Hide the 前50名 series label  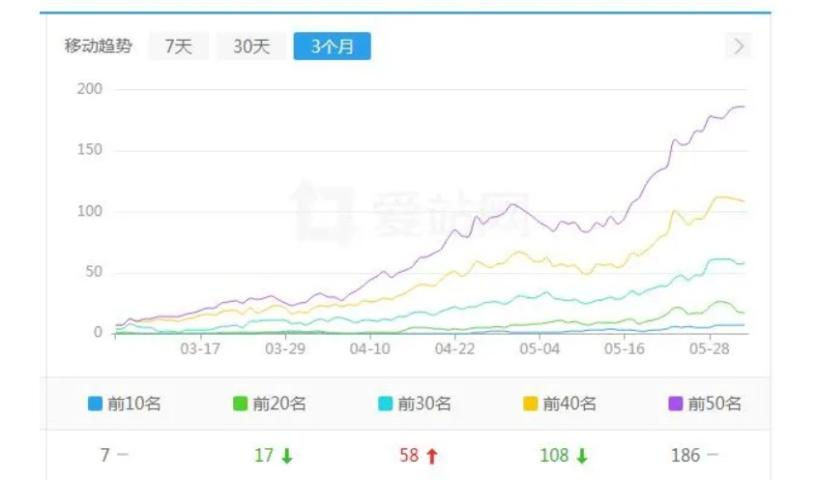tap(714, 404)
